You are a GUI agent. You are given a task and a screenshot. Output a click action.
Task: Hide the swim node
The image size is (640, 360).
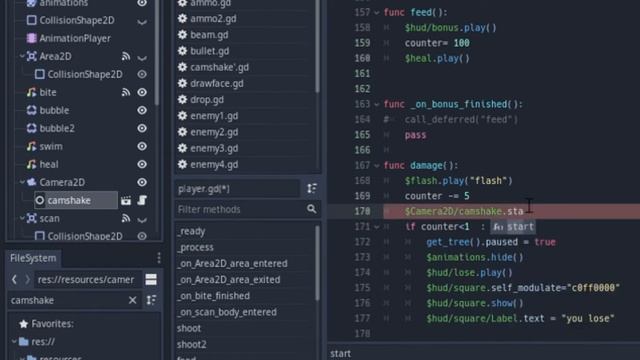tap(142, 146)
